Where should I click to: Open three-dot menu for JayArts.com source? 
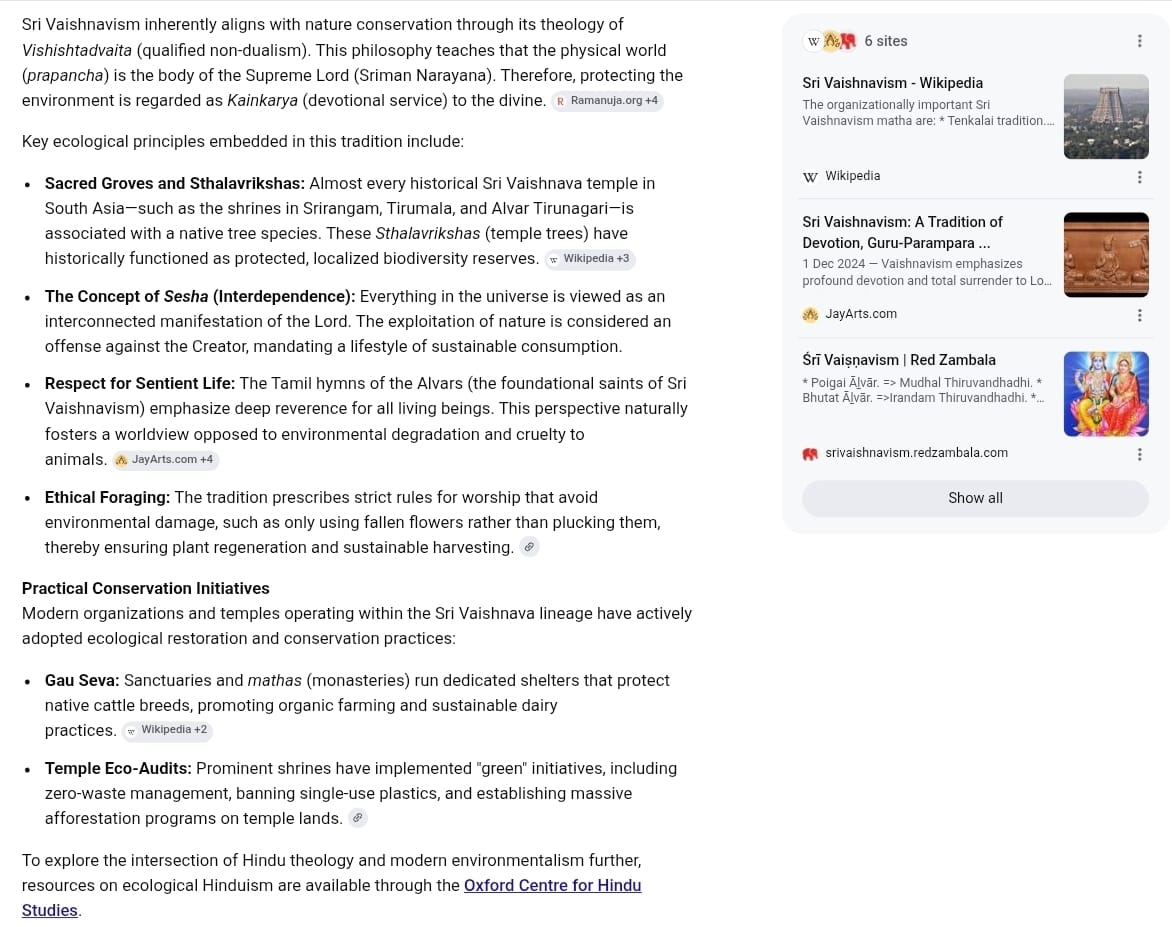tap(1139, 315)
